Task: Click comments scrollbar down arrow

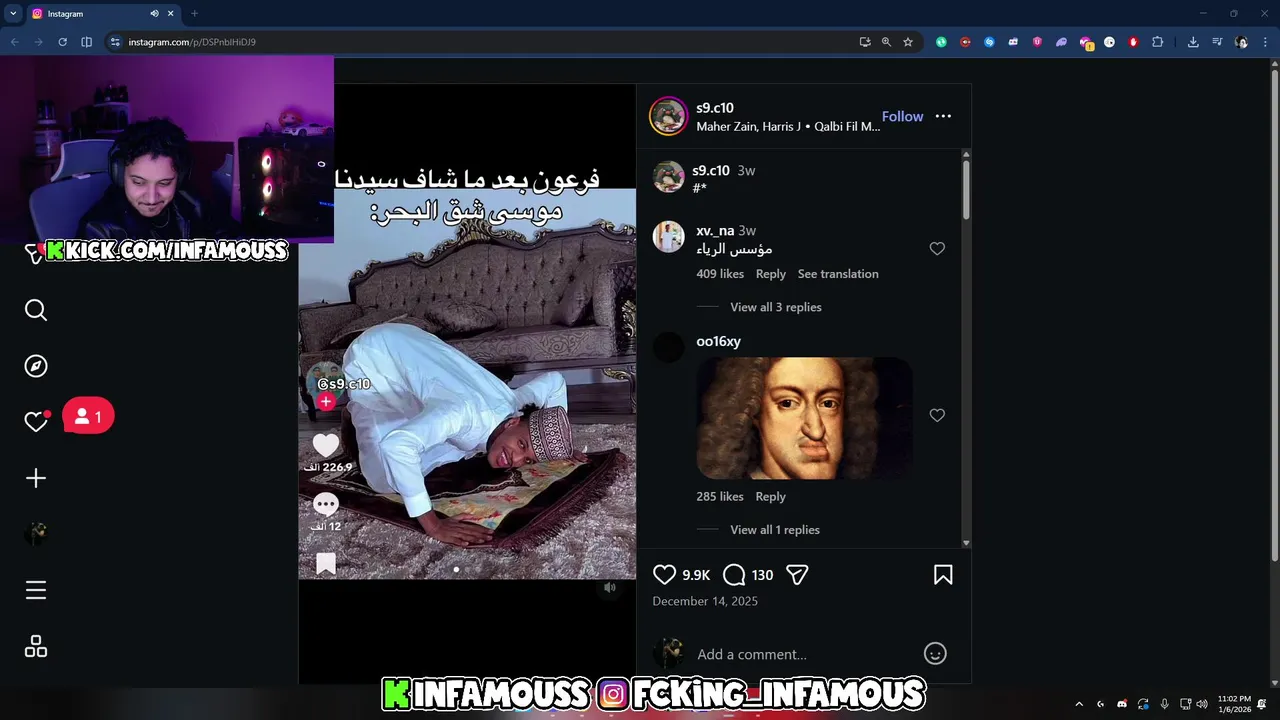Action: coord(966,543)
